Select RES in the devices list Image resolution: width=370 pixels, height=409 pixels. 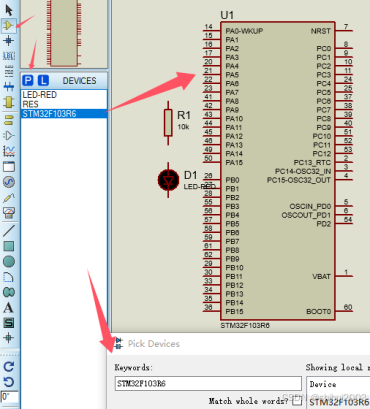click(64, 104)
